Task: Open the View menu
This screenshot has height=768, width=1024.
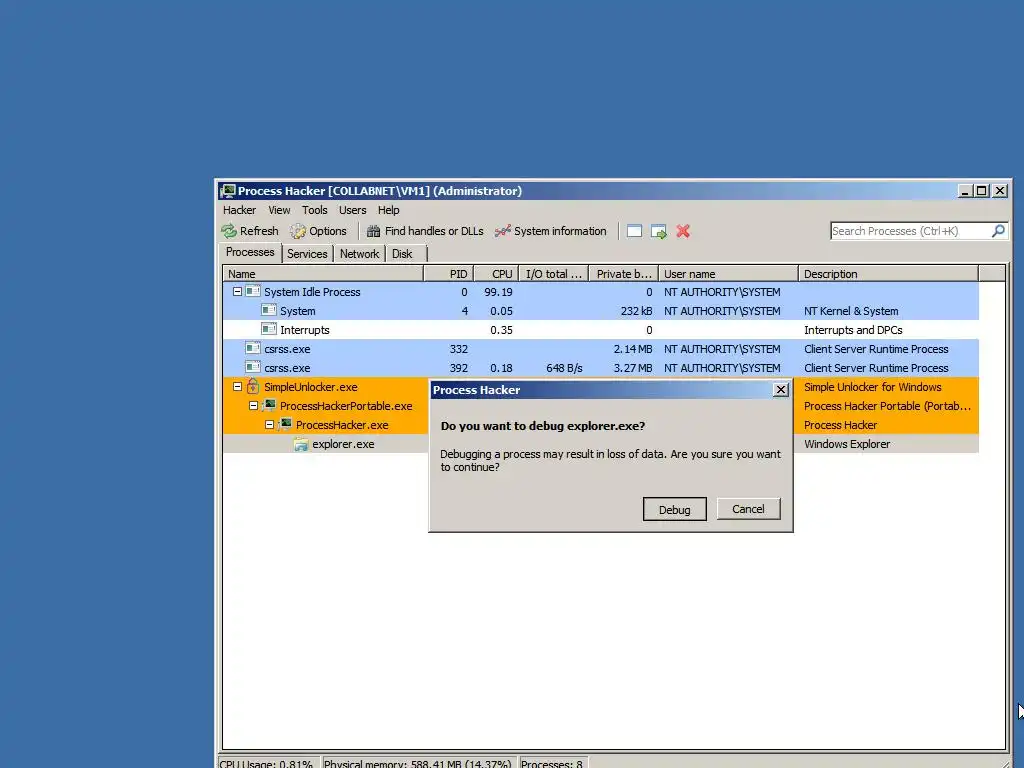Action: coord(279,210)
